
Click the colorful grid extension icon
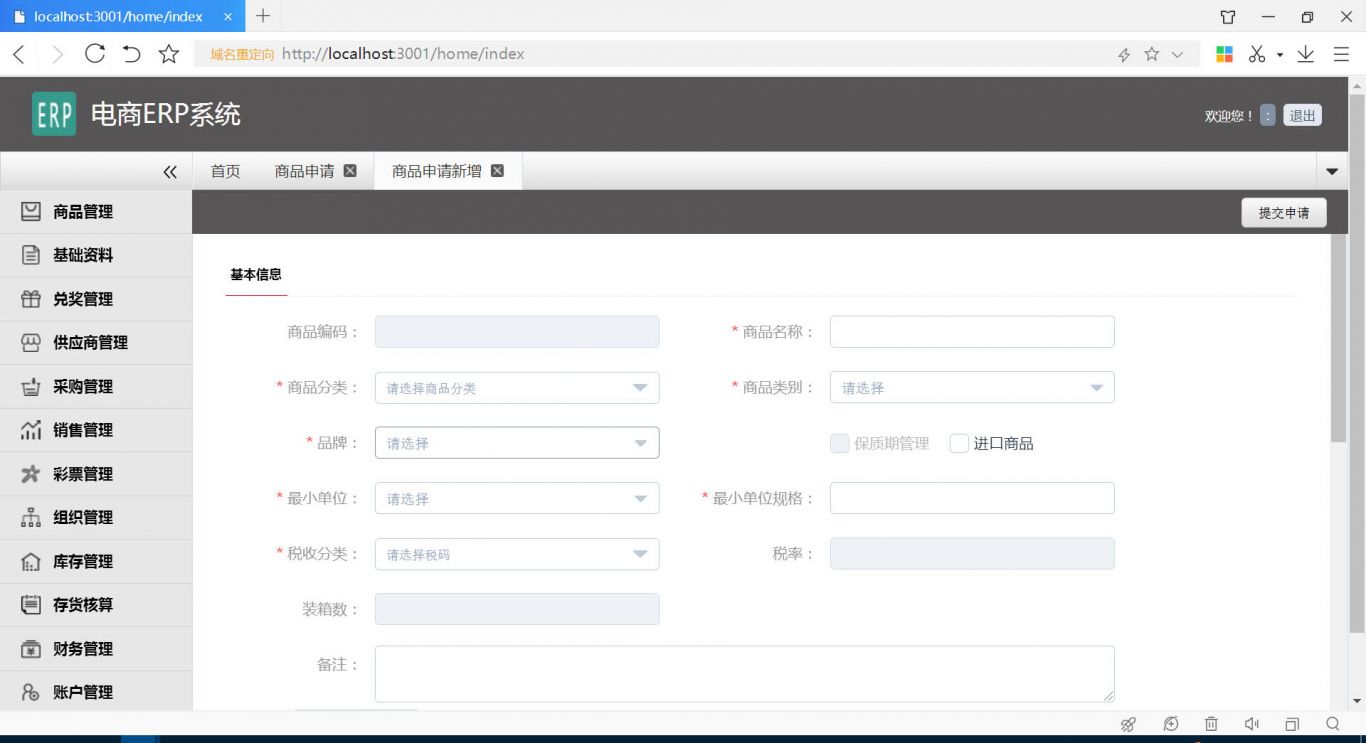(1224, 54)
